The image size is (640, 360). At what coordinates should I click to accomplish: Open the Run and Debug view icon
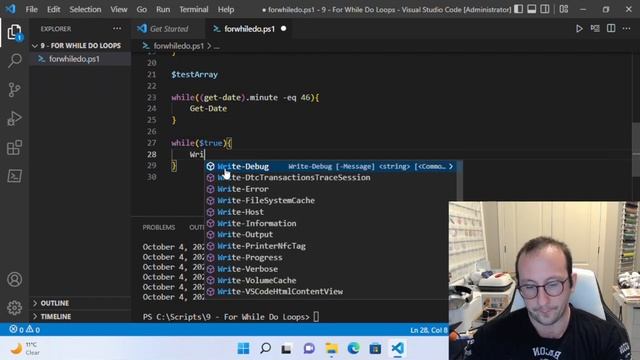14,118
